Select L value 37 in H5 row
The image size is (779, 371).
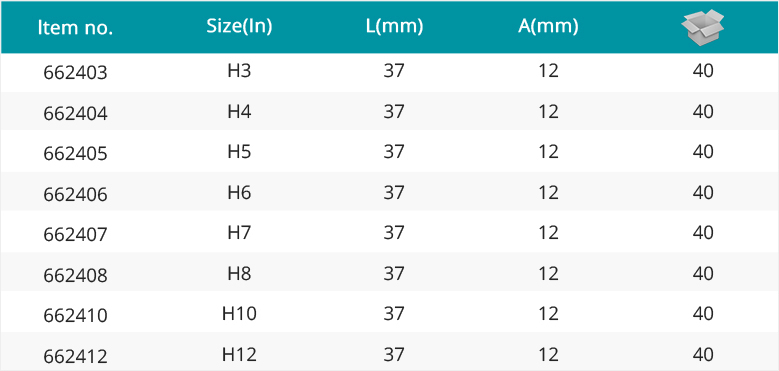coord(394,151)
